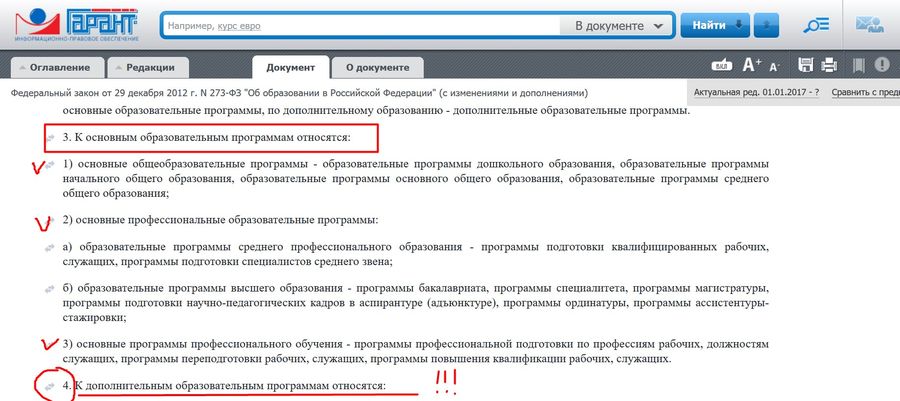Click the document title 'Федеральный закон от 29 декабря 2012'
Viewport: 900px width, 401px height.
299,92
